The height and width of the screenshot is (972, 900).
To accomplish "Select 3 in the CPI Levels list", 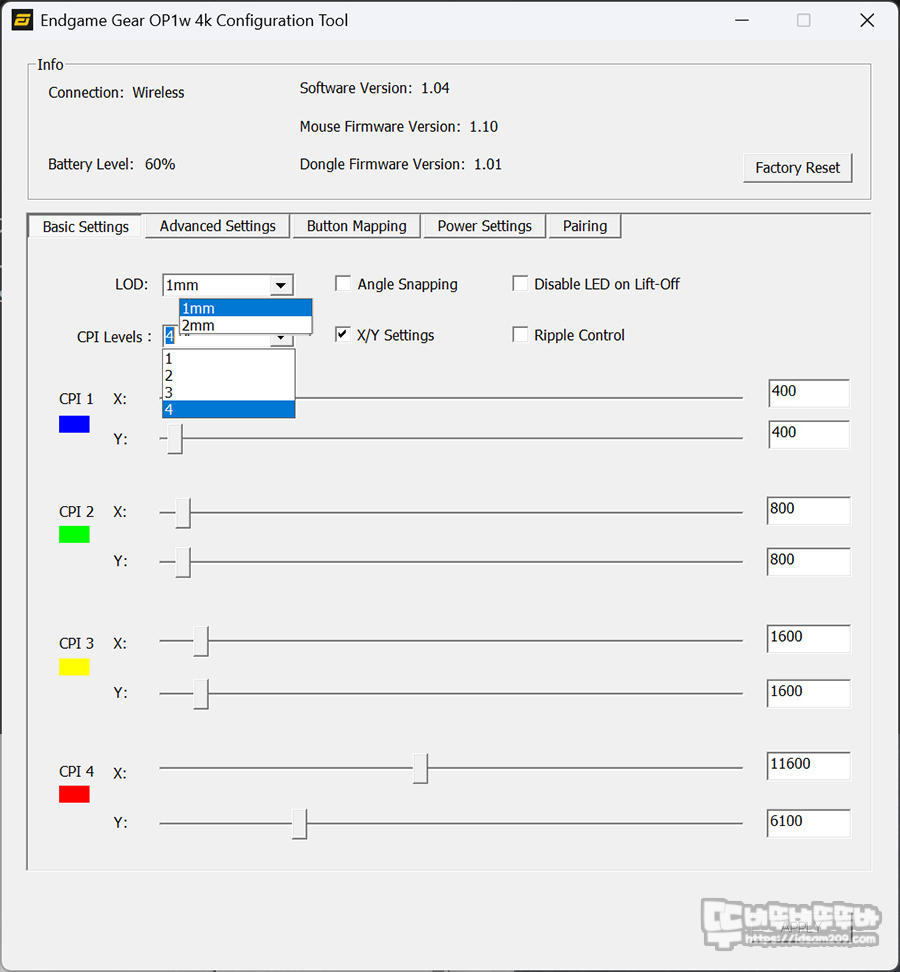I will [228, 392].
